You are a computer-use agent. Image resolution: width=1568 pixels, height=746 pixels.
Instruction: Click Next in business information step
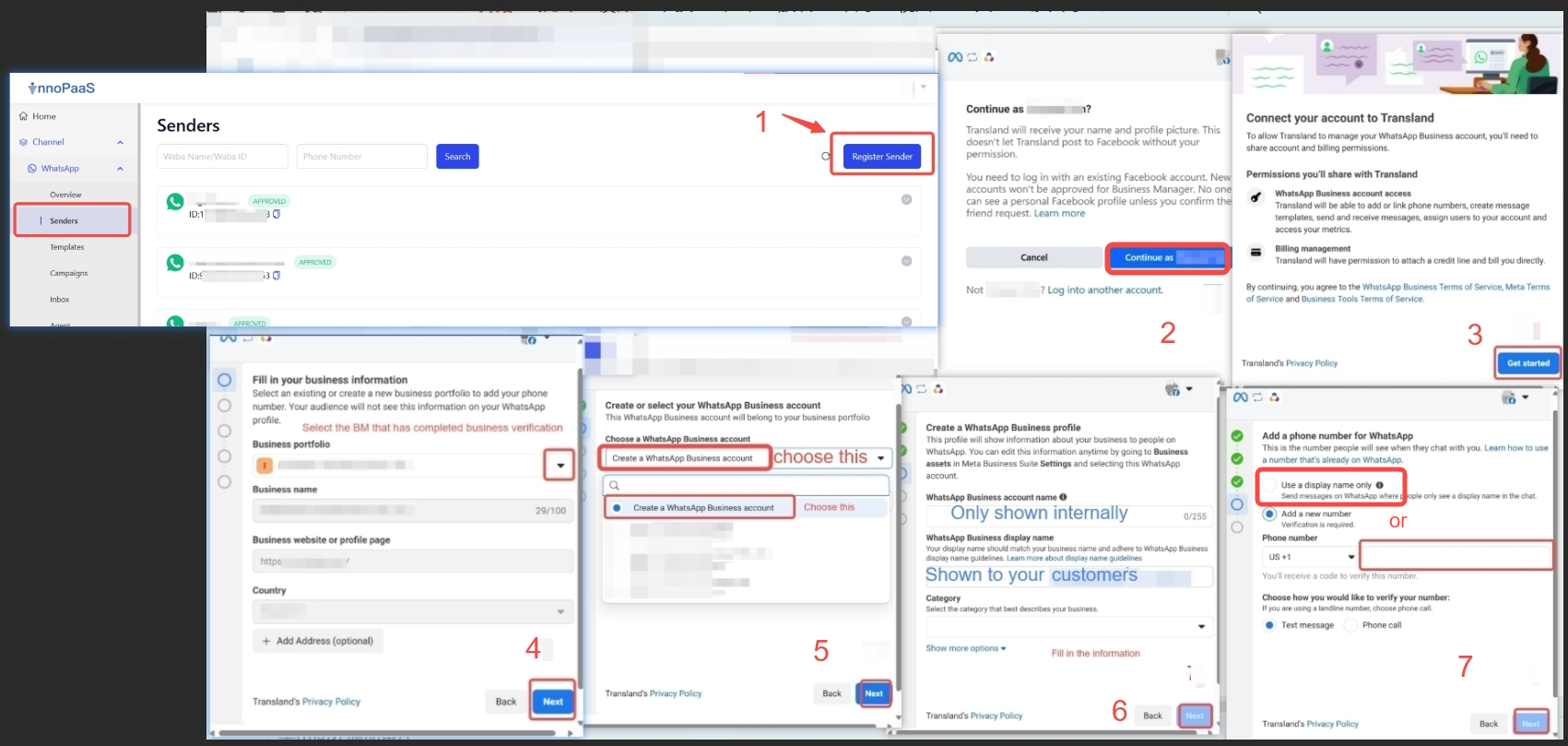553,702
